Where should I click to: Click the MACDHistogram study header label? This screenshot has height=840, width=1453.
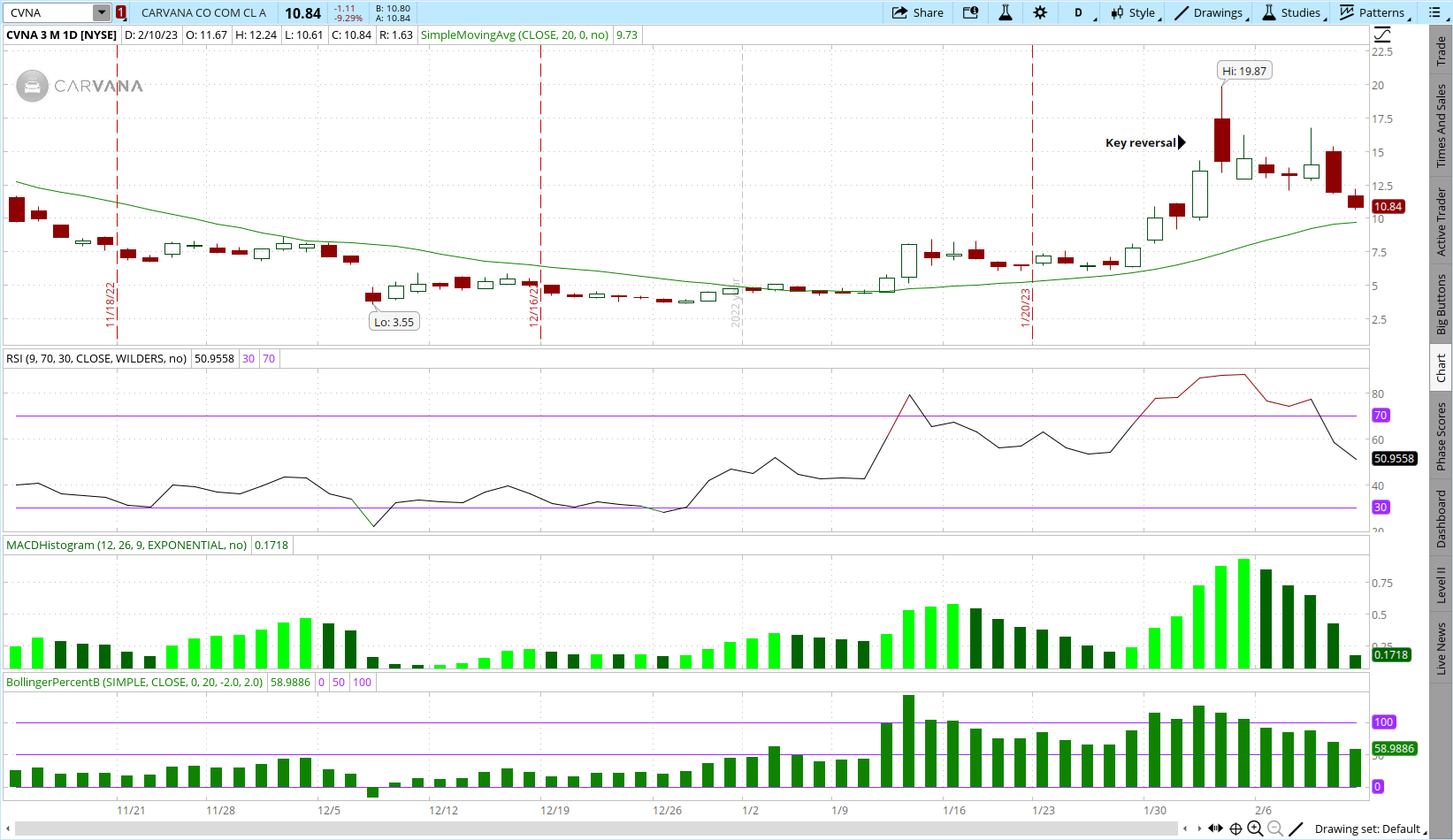(126, 545)
